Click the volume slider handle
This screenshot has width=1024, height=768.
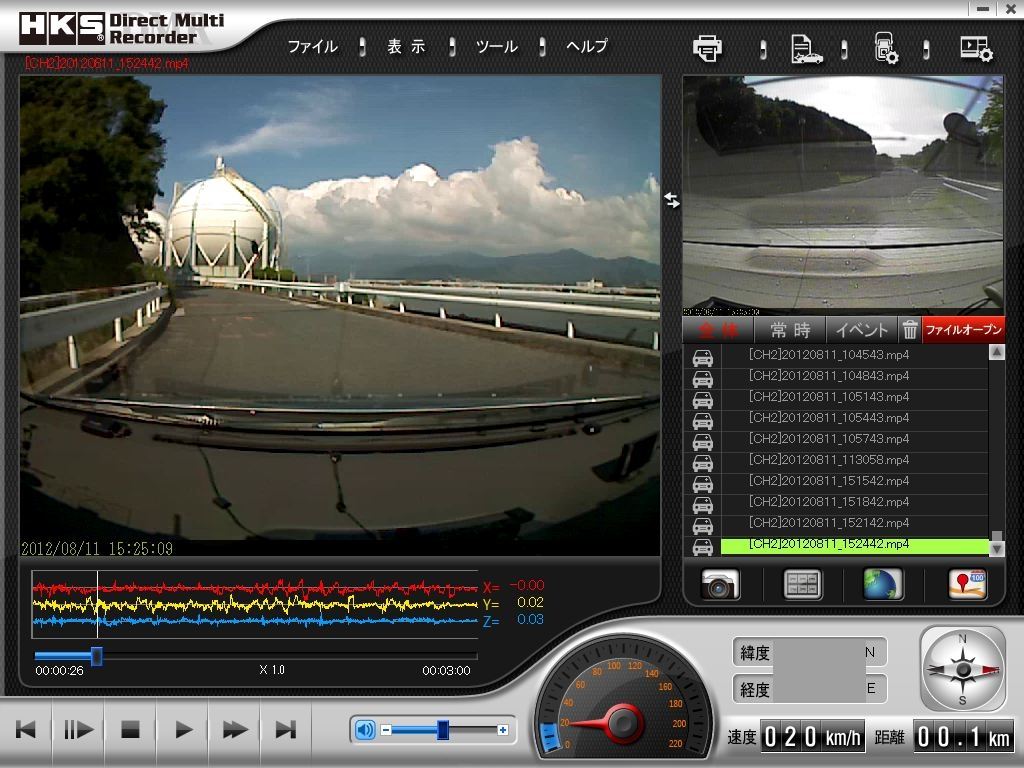point(443,730)
